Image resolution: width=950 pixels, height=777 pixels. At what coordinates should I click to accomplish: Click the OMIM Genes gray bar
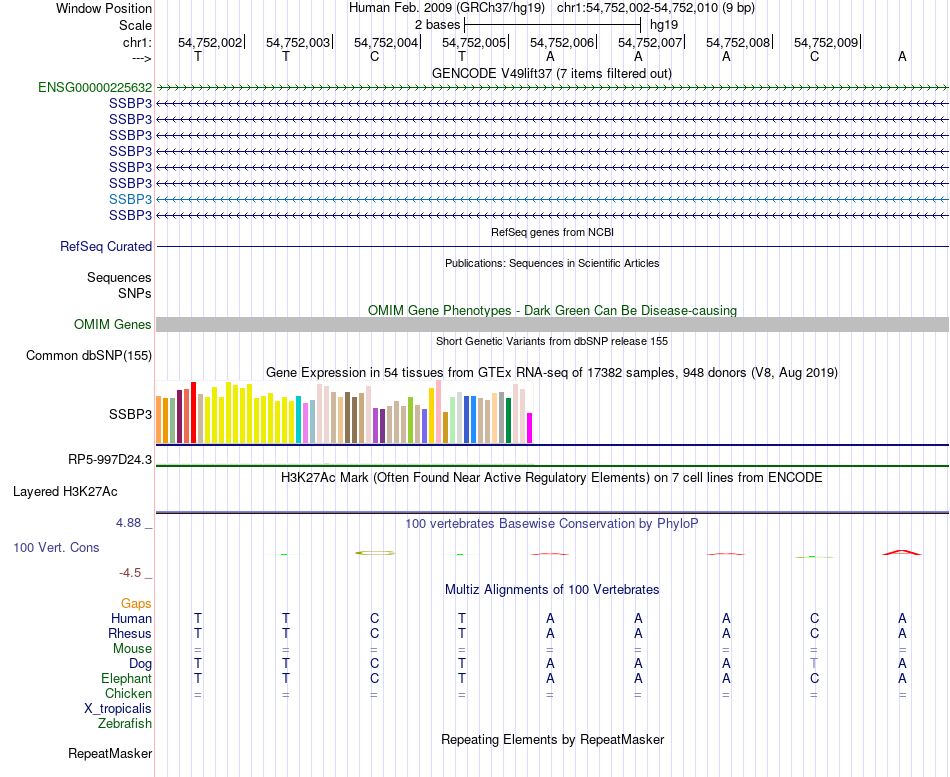click(x=552, y=324)
